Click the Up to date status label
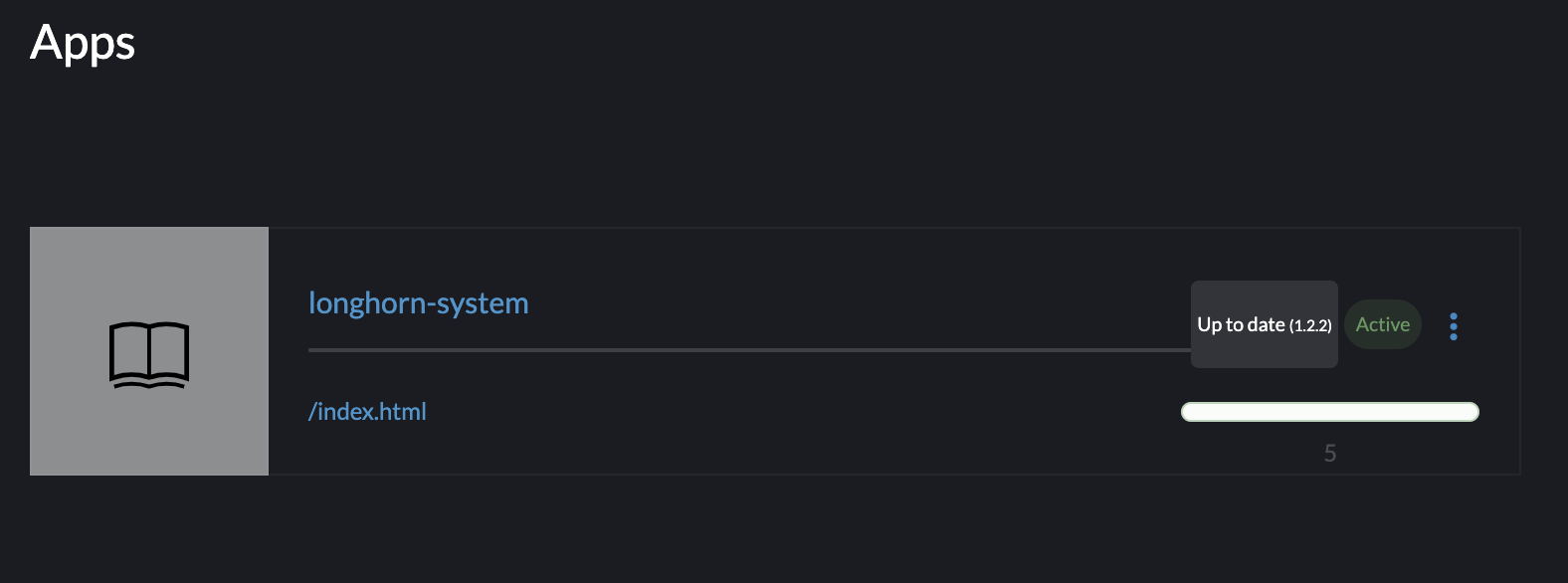 (1241, 324)
